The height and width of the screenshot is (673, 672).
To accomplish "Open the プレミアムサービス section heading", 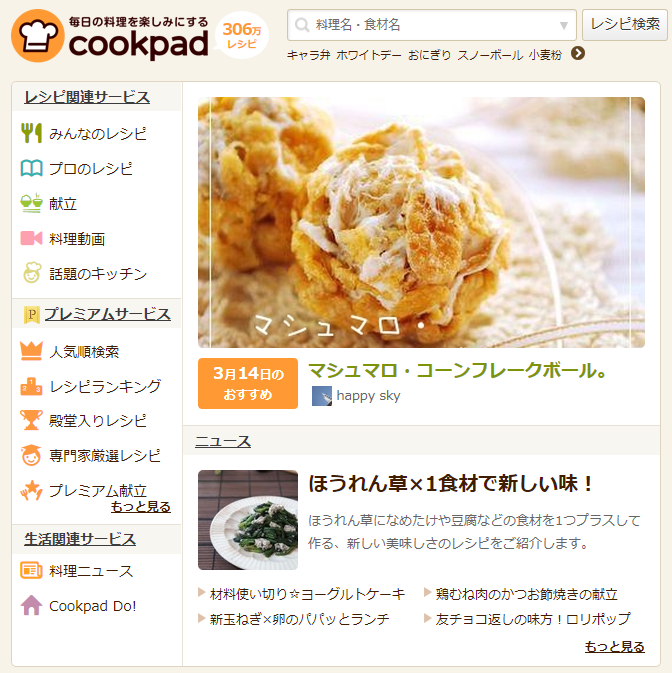I will tap(108, 314).
